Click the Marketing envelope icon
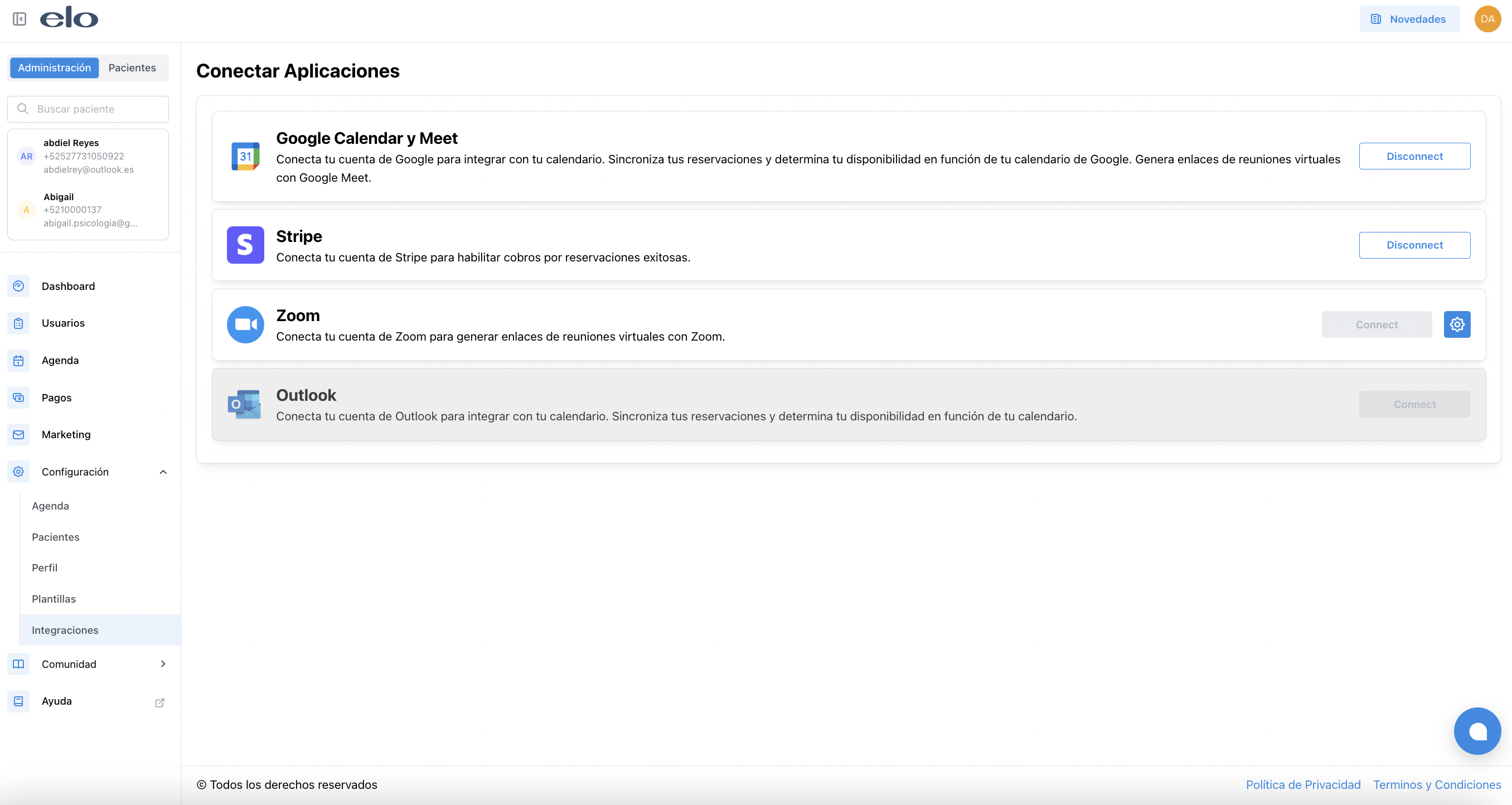This screenshot has width=1512, height=805. 19,434
